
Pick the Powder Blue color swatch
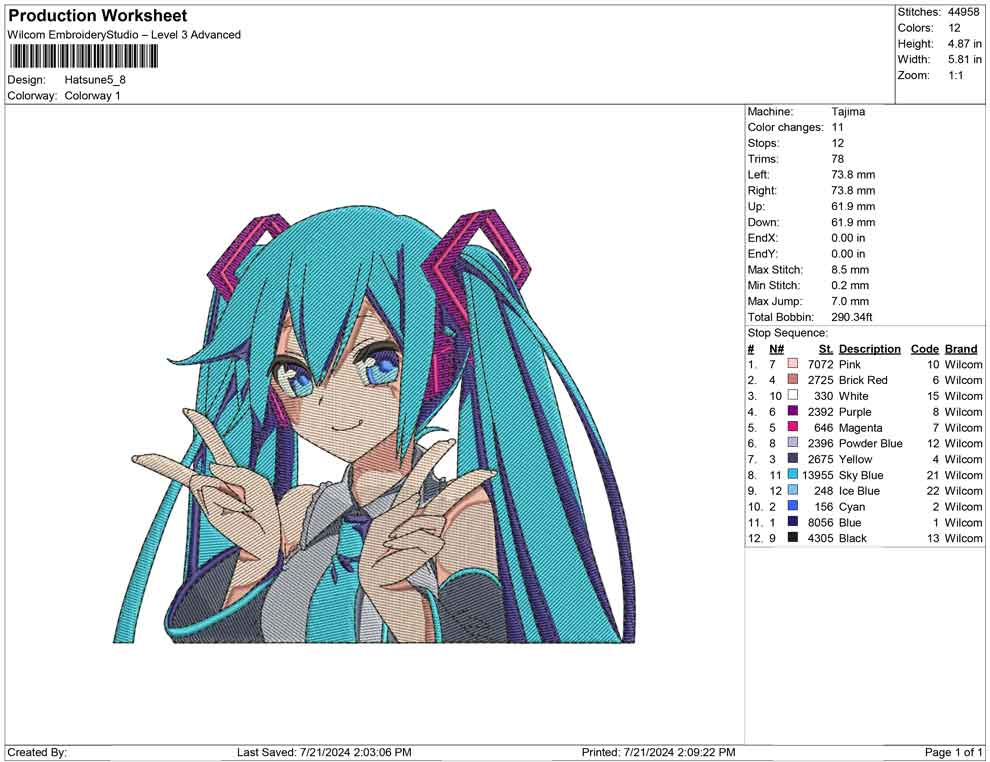pyautogui.click(x=793, y=443)
